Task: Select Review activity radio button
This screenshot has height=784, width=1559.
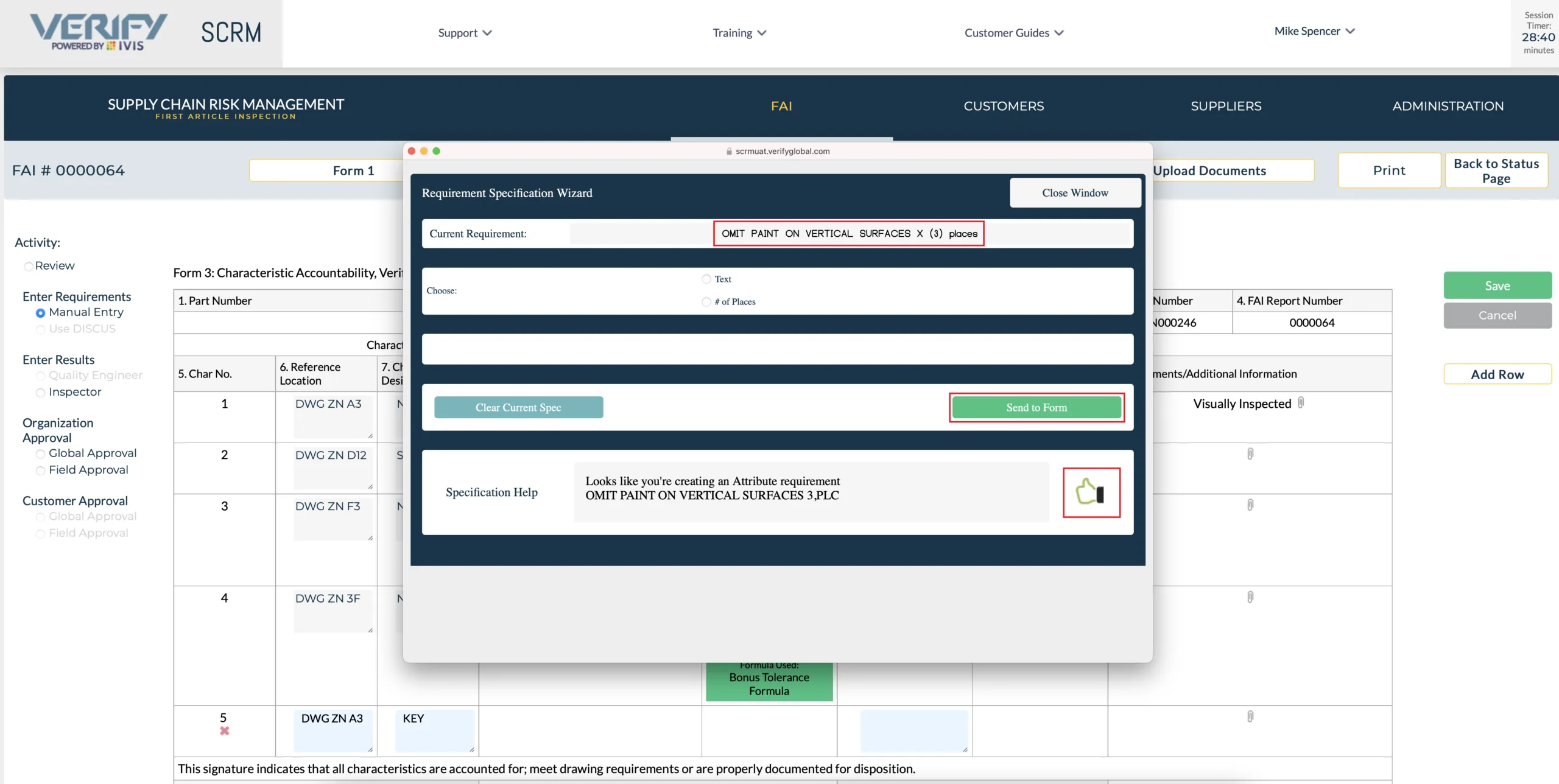Action: tap(28, 265)
